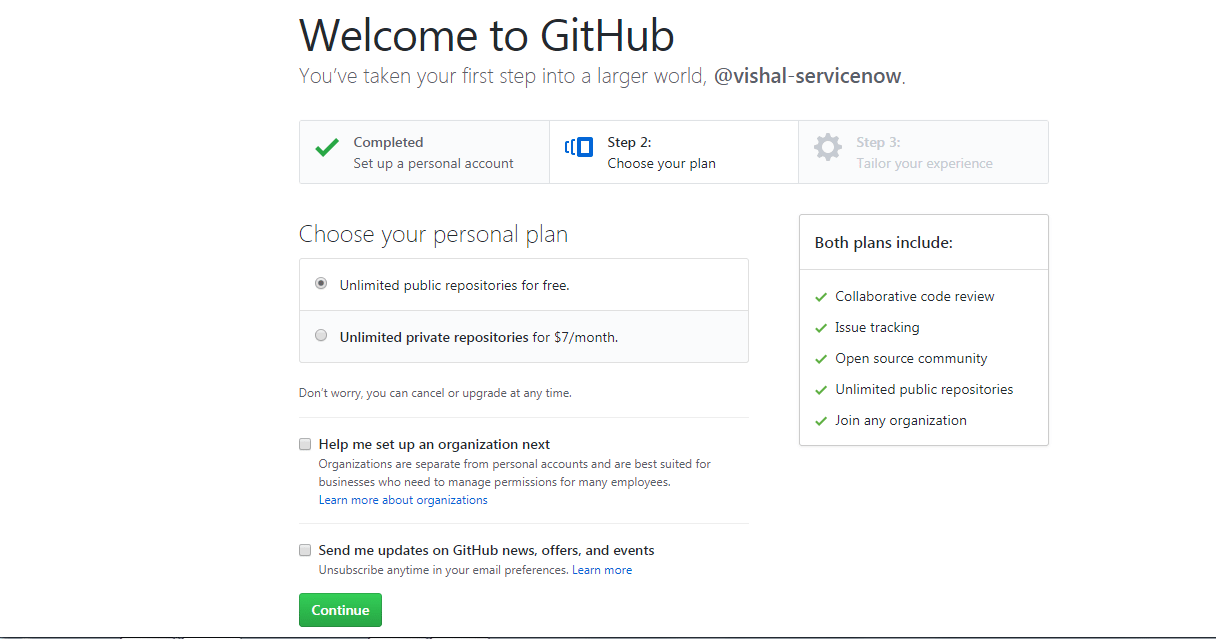Click the green Completed checkmark icon
Screen dimensions: 1216x639
point(327,148)
